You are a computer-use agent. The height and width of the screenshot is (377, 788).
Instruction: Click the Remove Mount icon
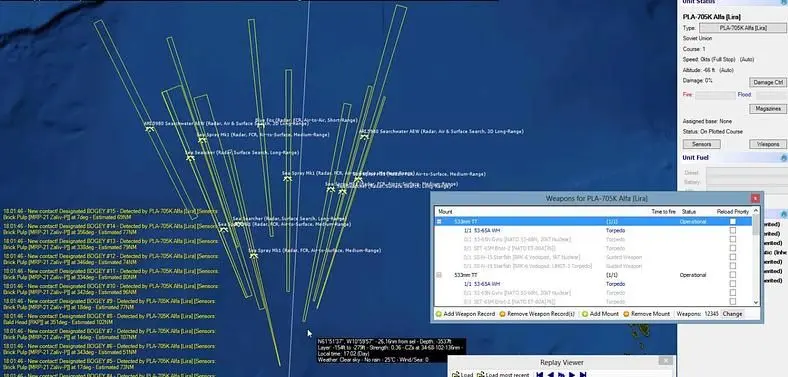[626, 314]
